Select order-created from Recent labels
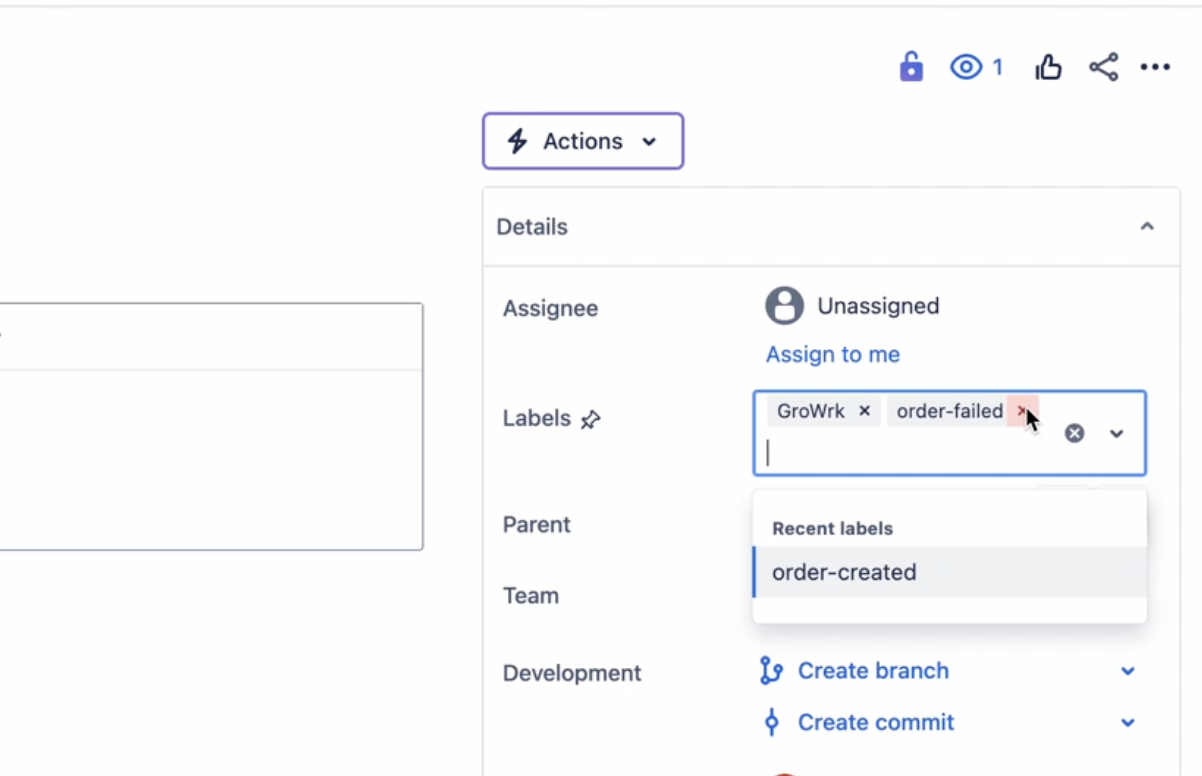 pyautogui.click(x=844, y=572)
